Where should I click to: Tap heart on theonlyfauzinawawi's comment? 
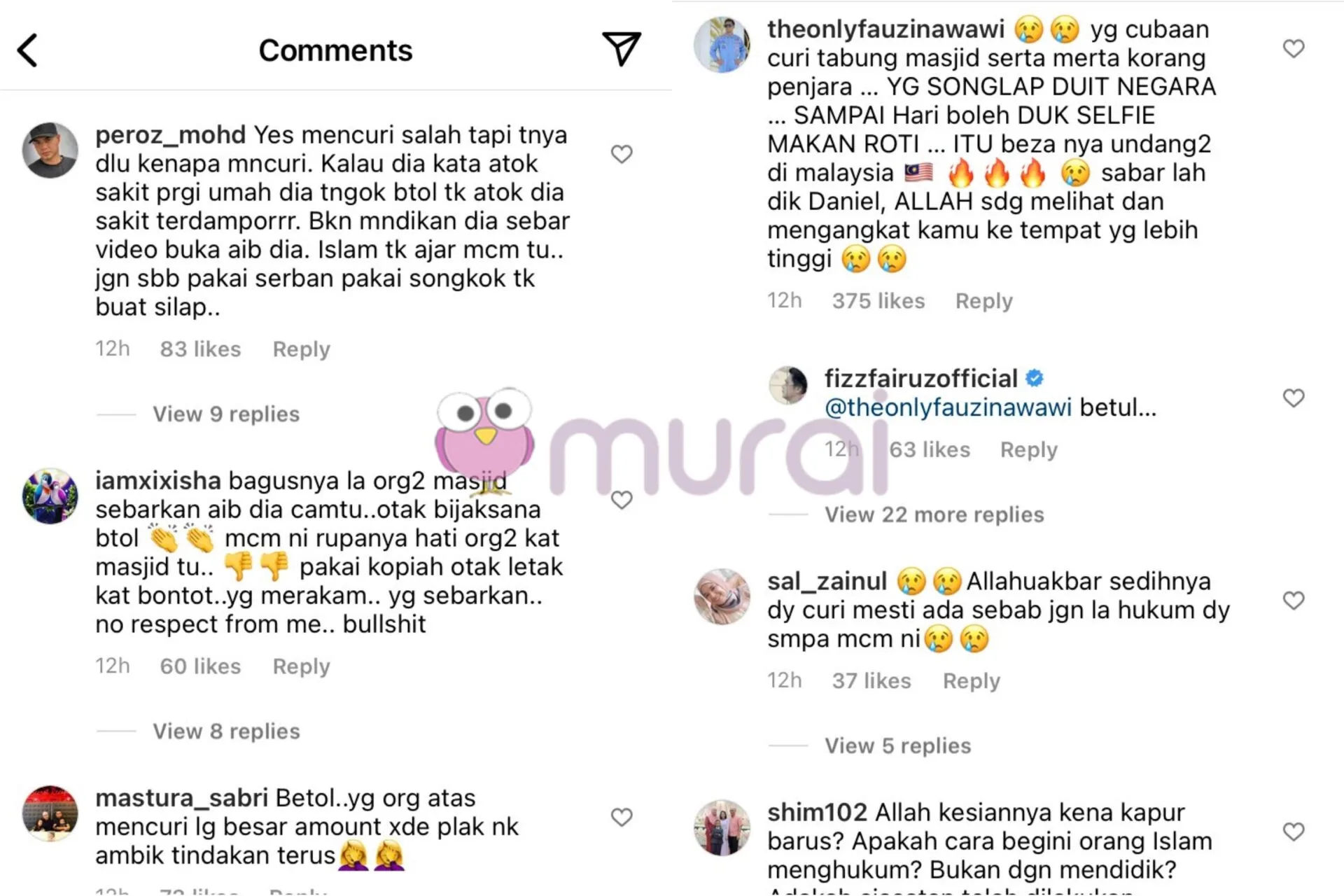point(1294,48)
